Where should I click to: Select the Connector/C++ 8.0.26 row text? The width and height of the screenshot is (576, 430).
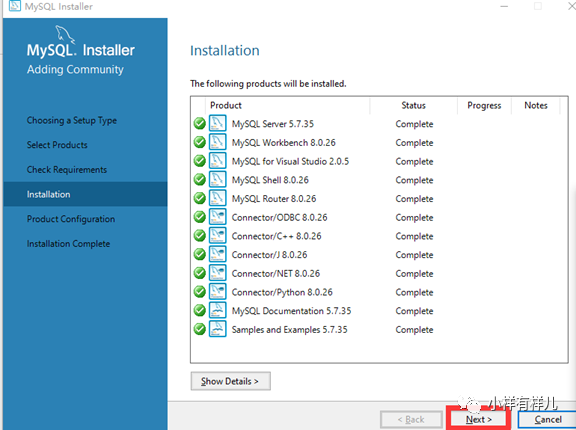click(x=276, y=236)
